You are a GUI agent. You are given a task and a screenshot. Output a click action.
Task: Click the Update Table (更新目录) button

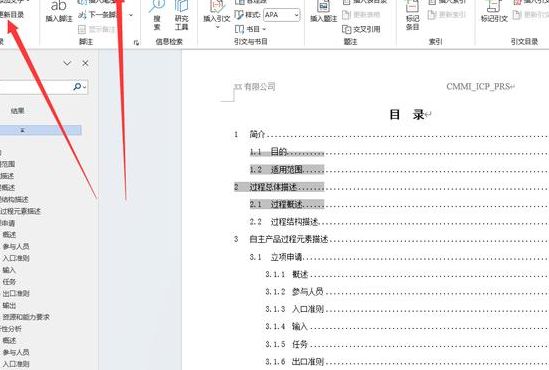click(11, 15)
